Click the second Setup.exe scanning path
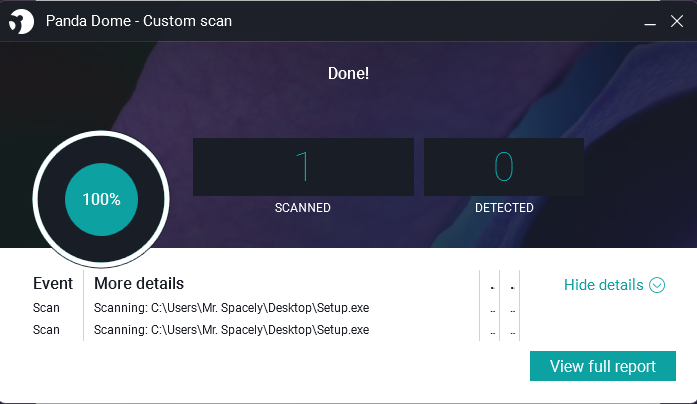The image size is (697, 404). click(x=231, y=330)
